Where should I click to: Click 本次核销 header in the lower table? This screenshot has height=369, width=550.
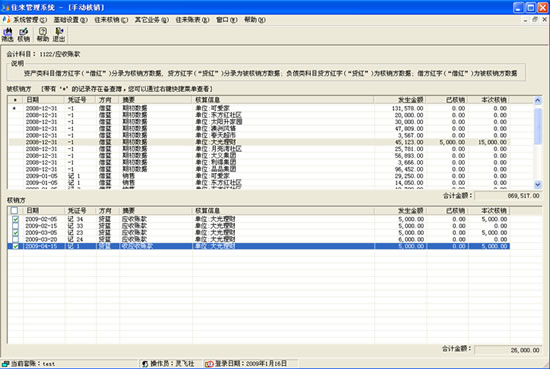[489, 211]
